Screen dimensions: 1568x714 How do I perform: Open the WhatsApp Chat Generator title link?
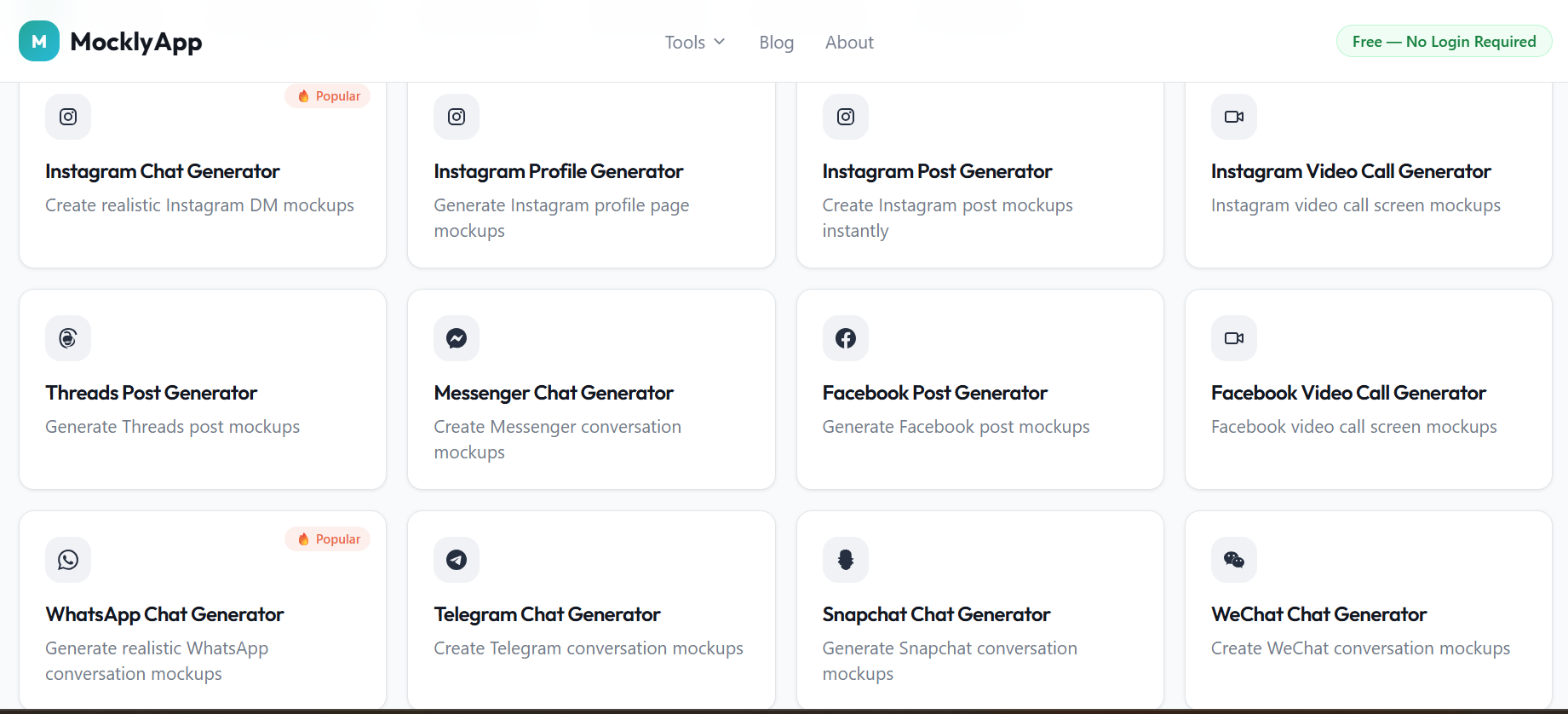pos(164,613)
